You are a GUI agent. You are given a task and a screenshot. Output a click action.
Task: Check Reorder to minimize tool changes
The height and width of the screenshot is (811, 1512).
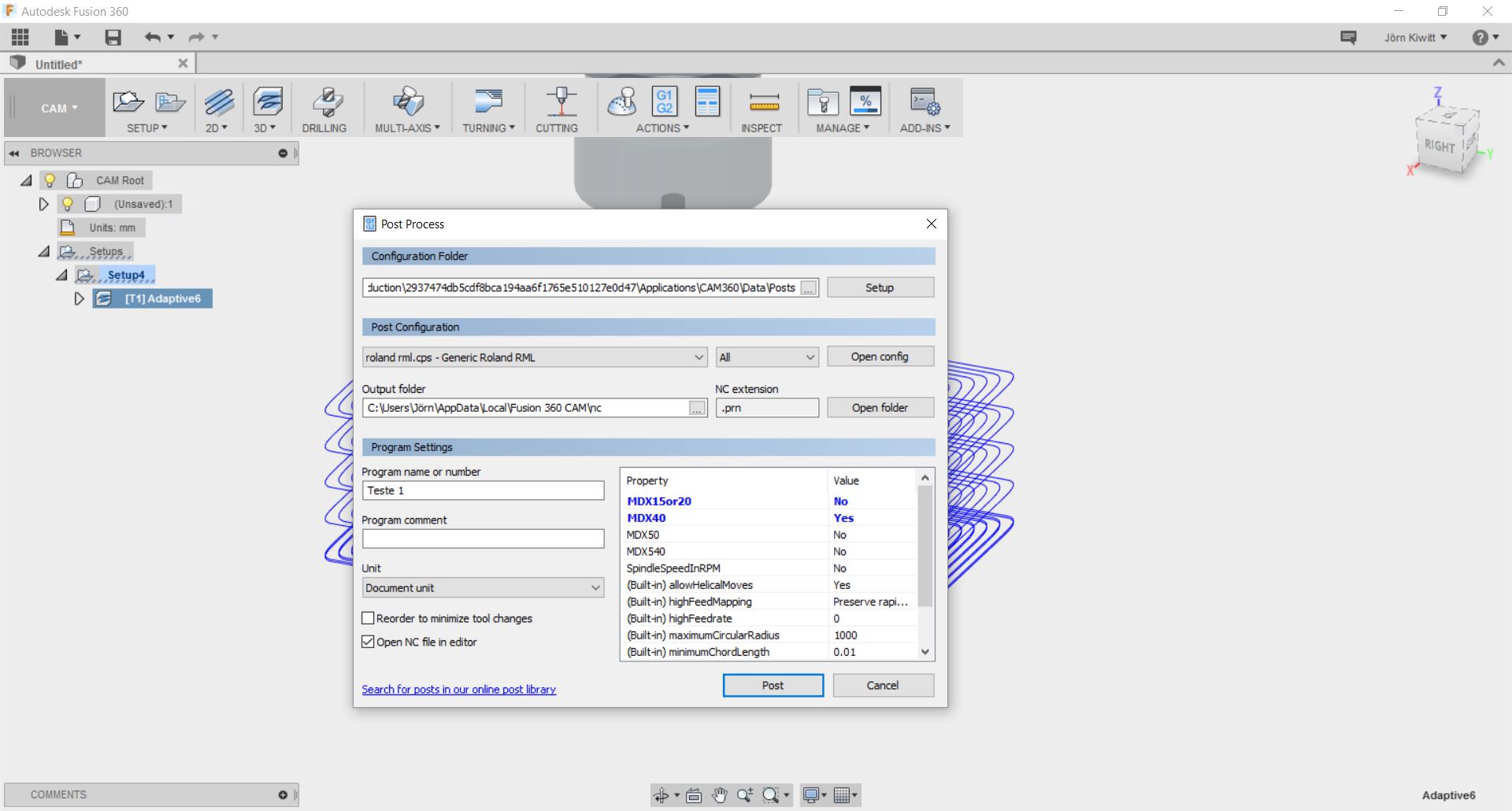click(368, 618)
